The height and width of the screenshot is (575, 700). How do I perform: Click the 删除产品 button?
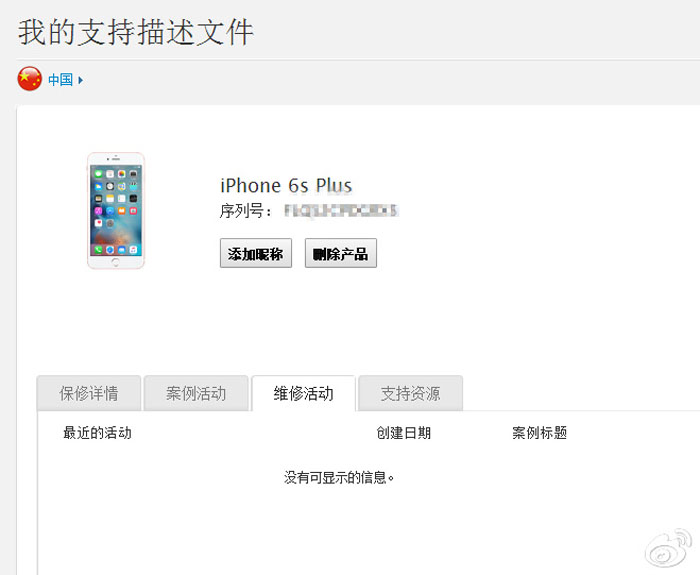pyautogui.click(x=341, y=253)
